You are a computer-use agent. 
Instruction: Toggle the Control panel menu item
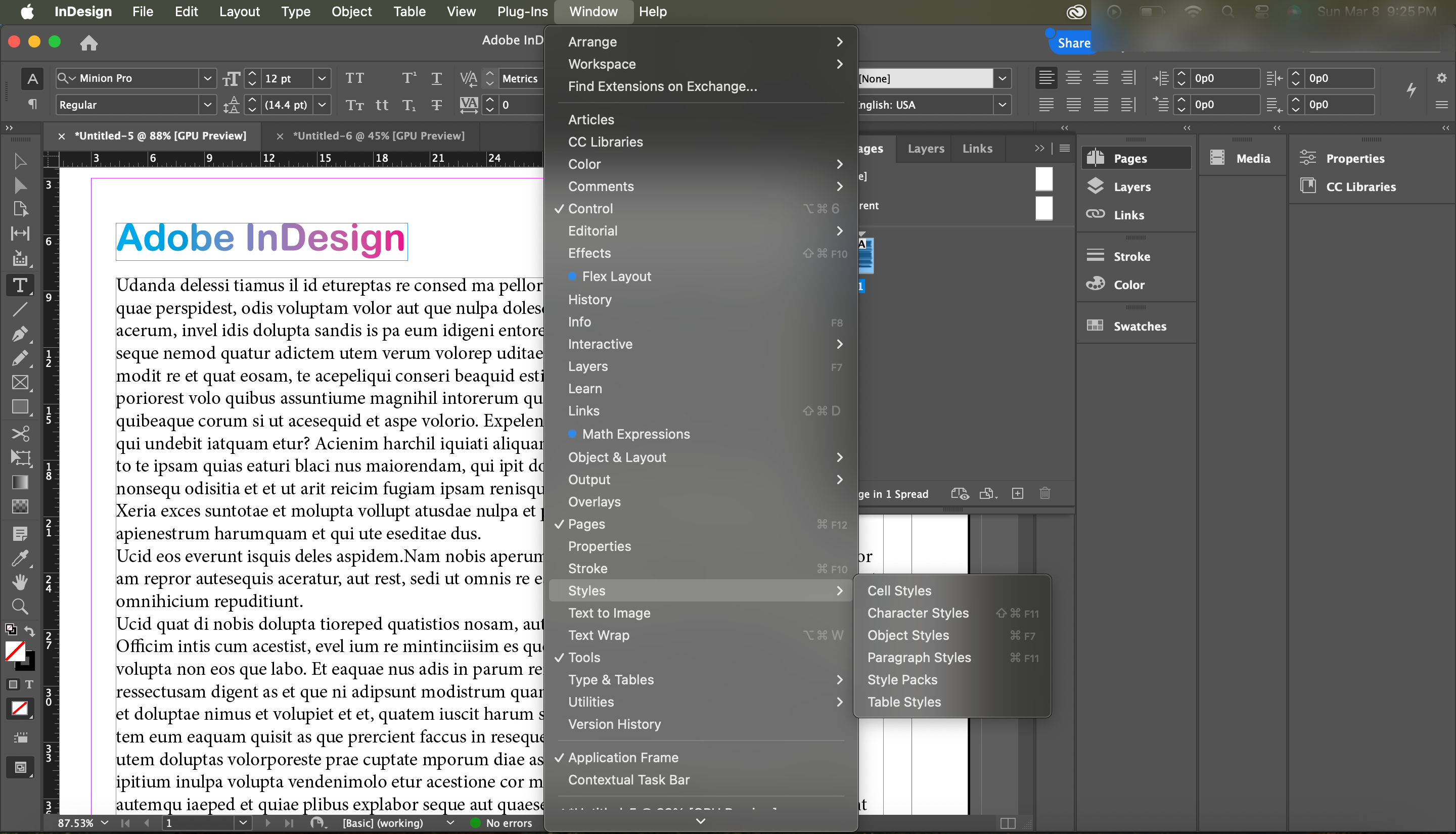point(590,208)
